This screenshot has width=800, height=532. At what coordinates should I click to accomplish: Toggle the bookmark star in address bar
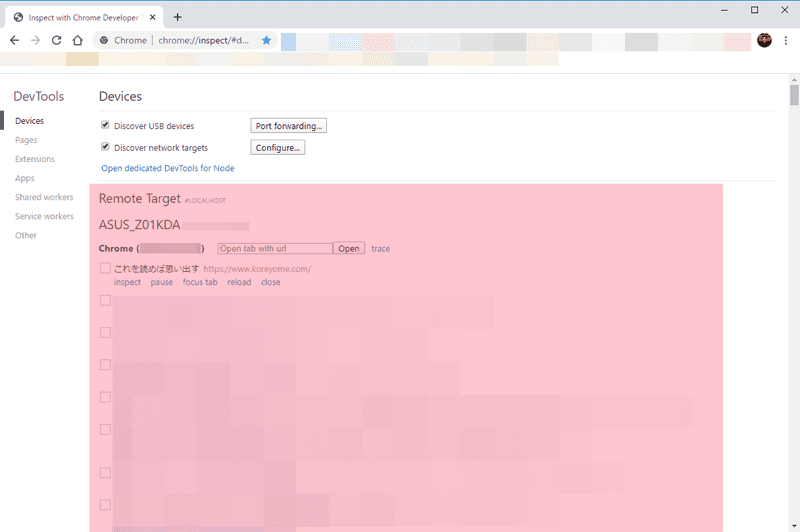click(266, 40)
